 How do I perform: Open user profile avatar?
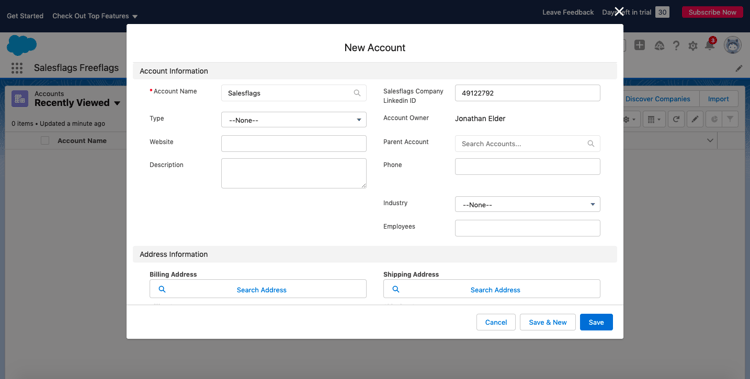click(733, 45)
